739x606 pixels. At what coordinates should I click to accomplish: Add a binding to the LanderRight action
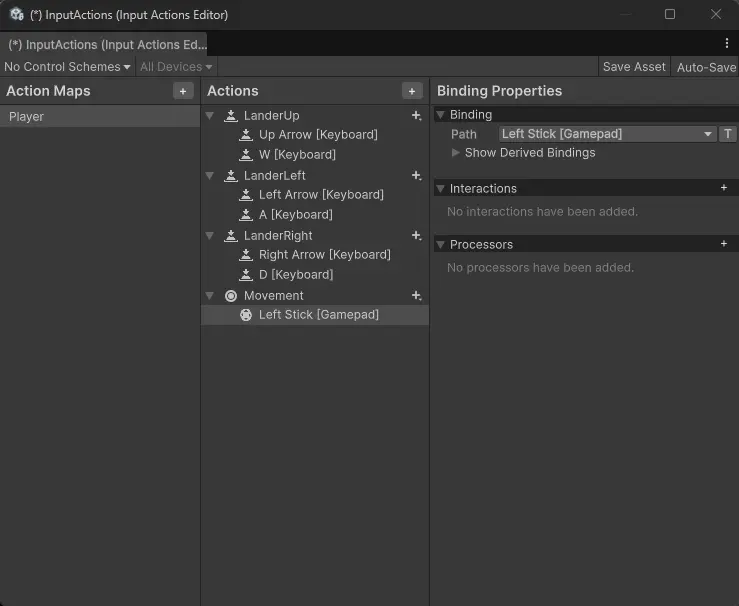click(416, 236)
